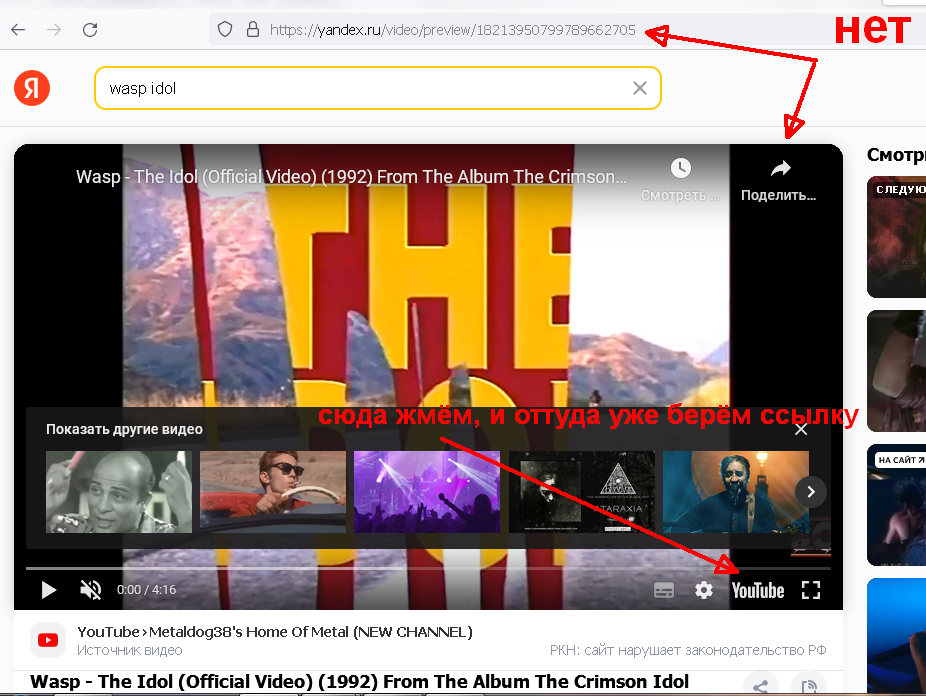Click the Yandex logo icon
Image resolution: width=926 pixels, height=696 pixels.
pyautogui.click(x=32, y=88)
